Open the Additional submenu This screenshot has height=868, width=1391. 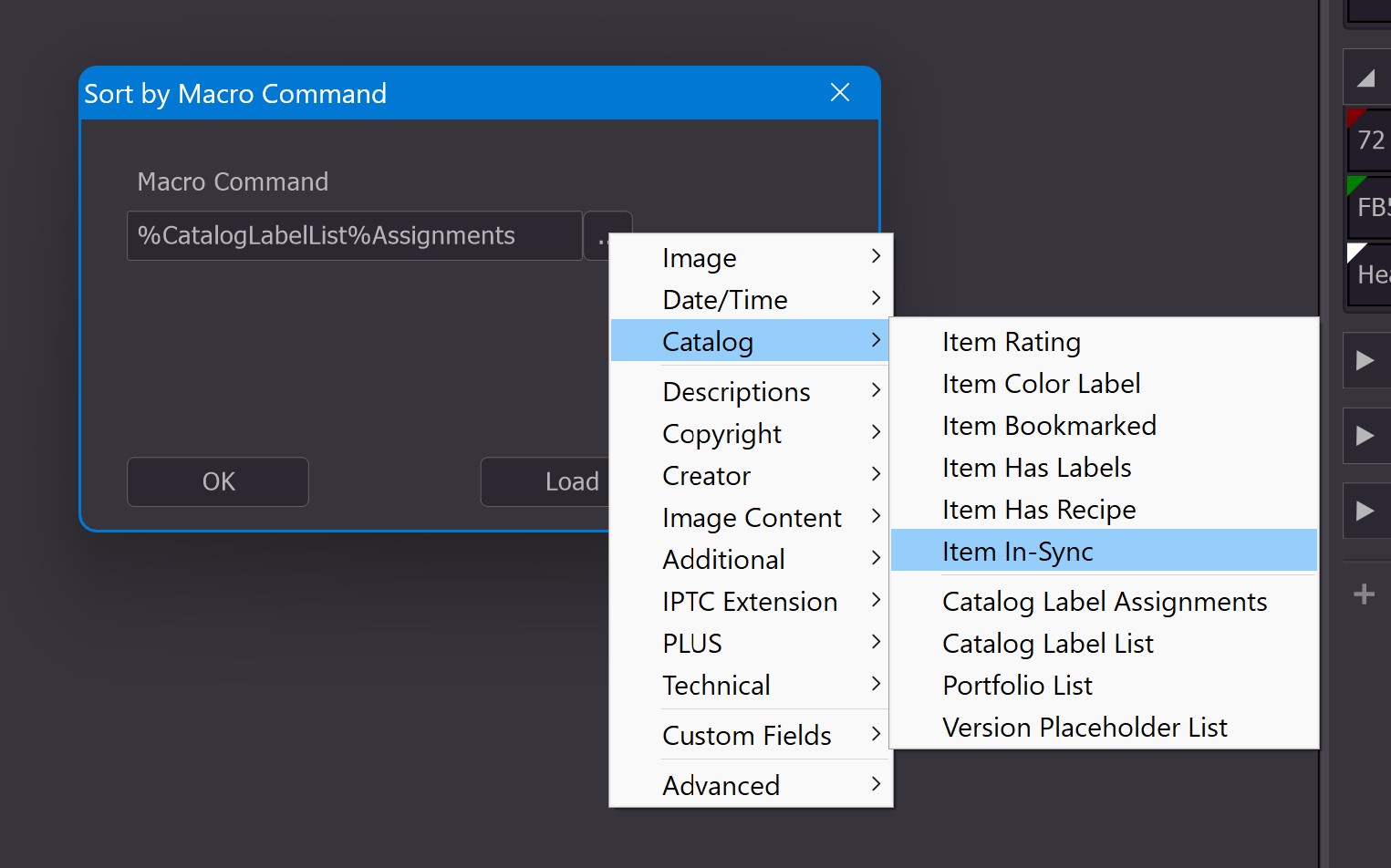pos(752,560)
